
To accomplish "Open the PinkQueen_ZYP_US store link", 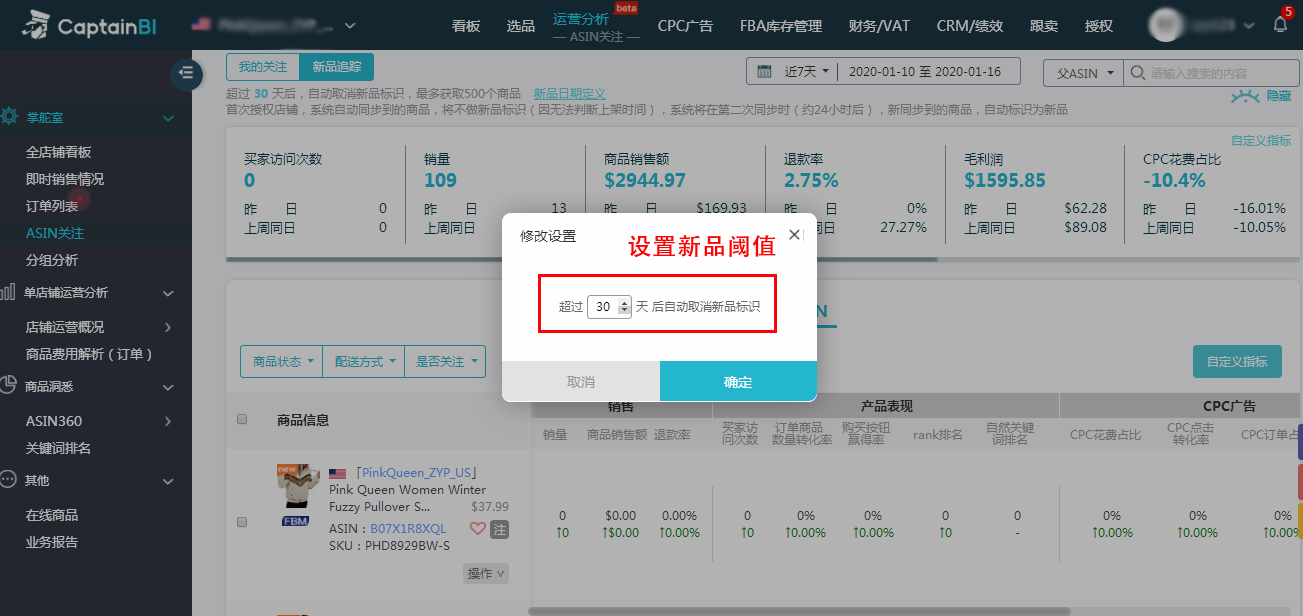I will pyautogui.click(x=415, y=473).
